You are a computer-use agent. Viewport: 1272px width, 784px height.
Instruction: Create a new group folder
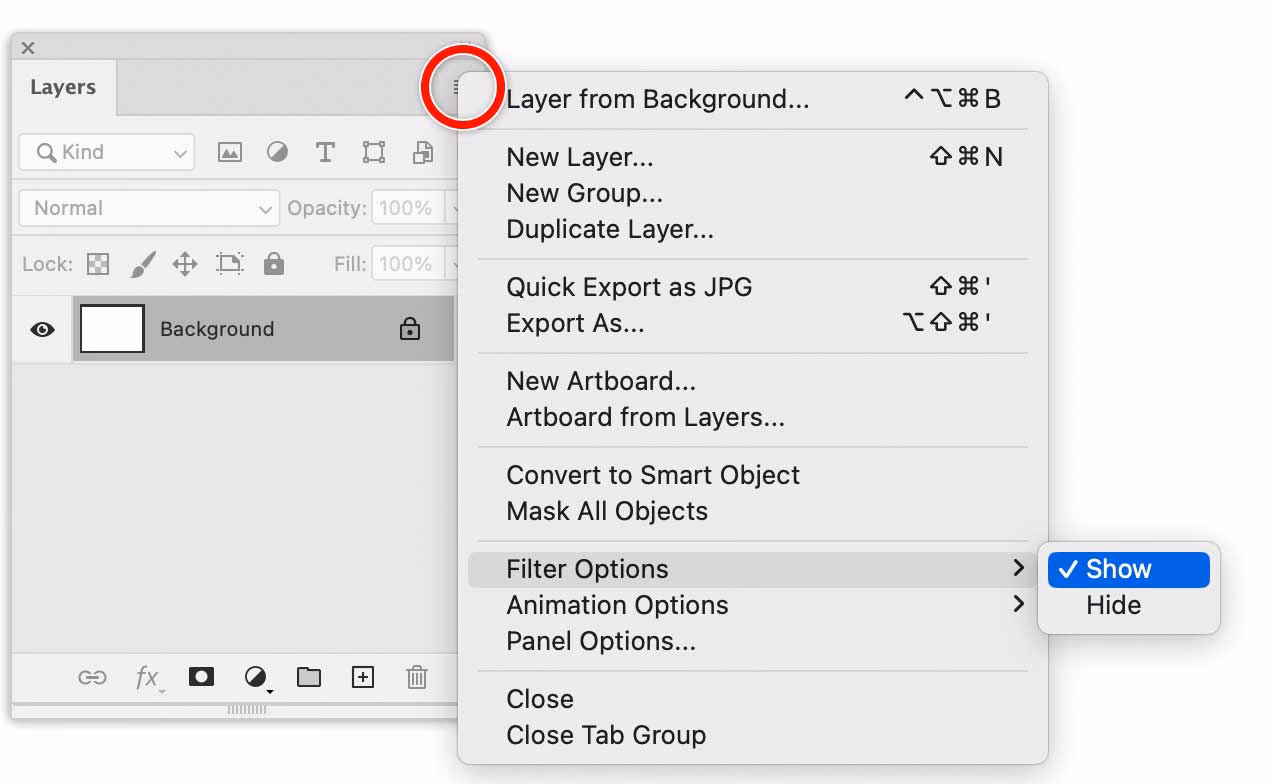click(309, 677)
